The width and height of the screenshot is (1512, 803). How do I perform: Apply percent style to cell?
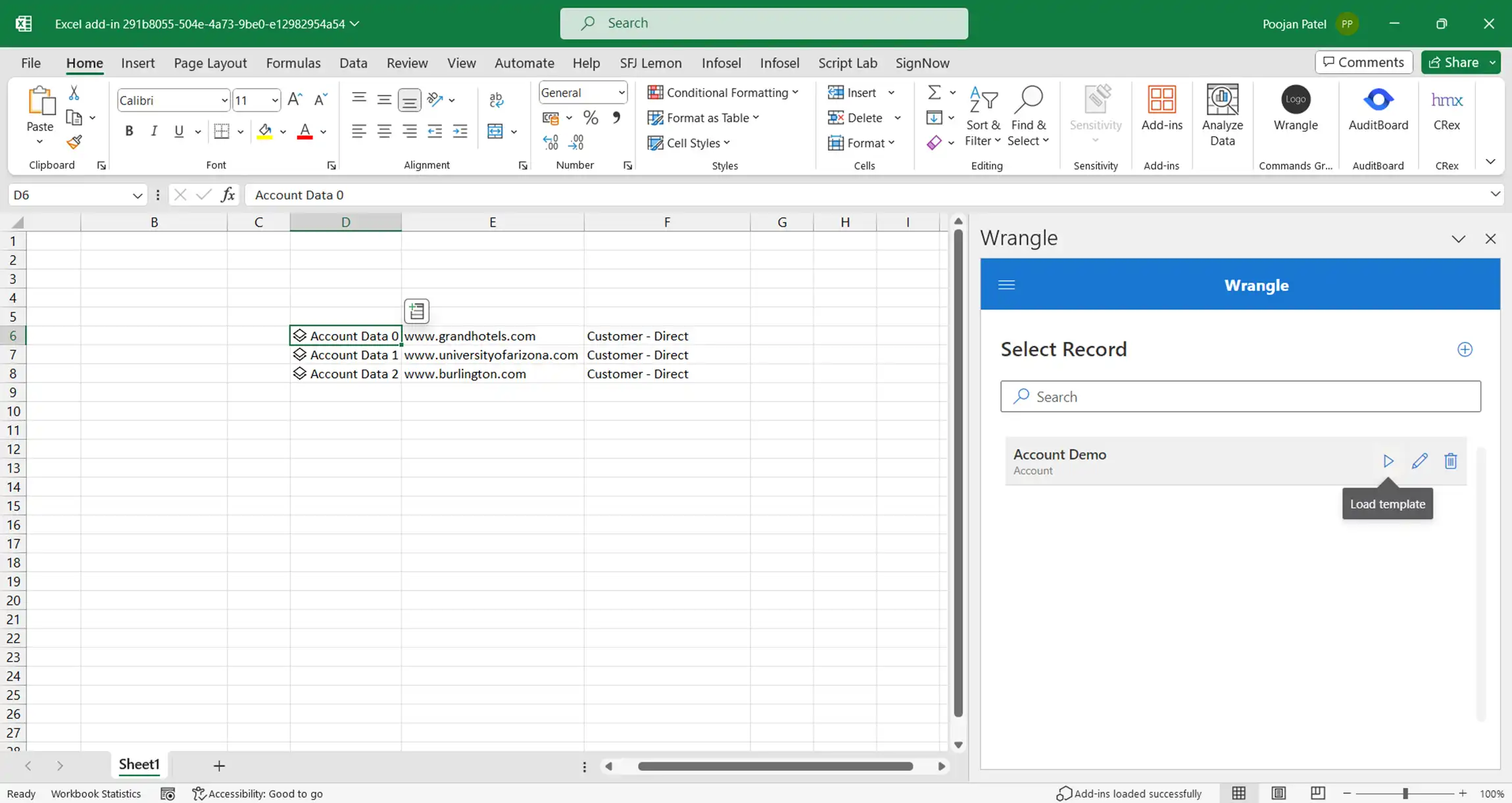[x=591, y=118]
